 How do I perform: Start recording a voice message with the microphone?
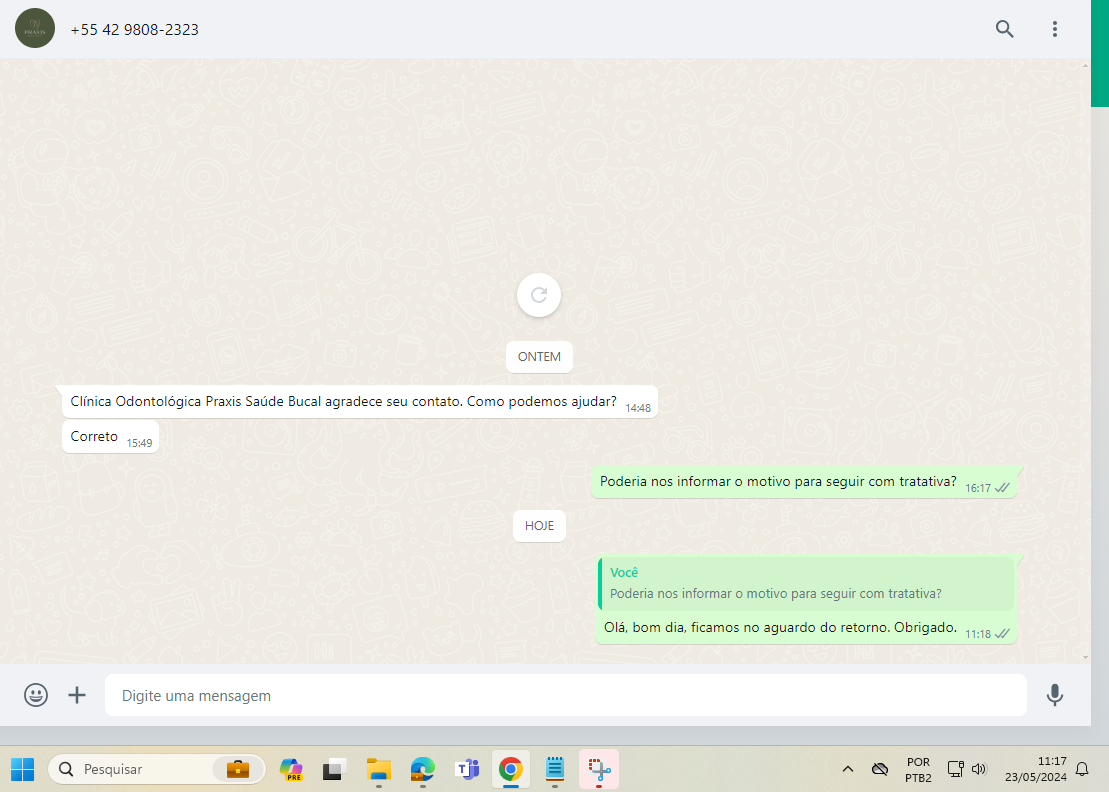click(1055, 695)
